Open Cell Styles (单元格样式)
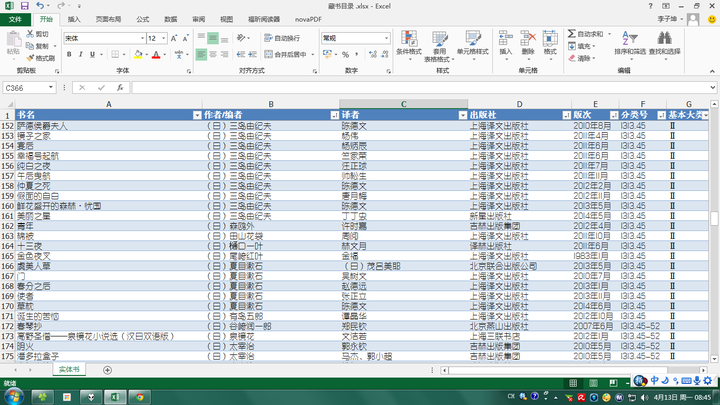This screenshot has height=405, width=720. [472, 44]
